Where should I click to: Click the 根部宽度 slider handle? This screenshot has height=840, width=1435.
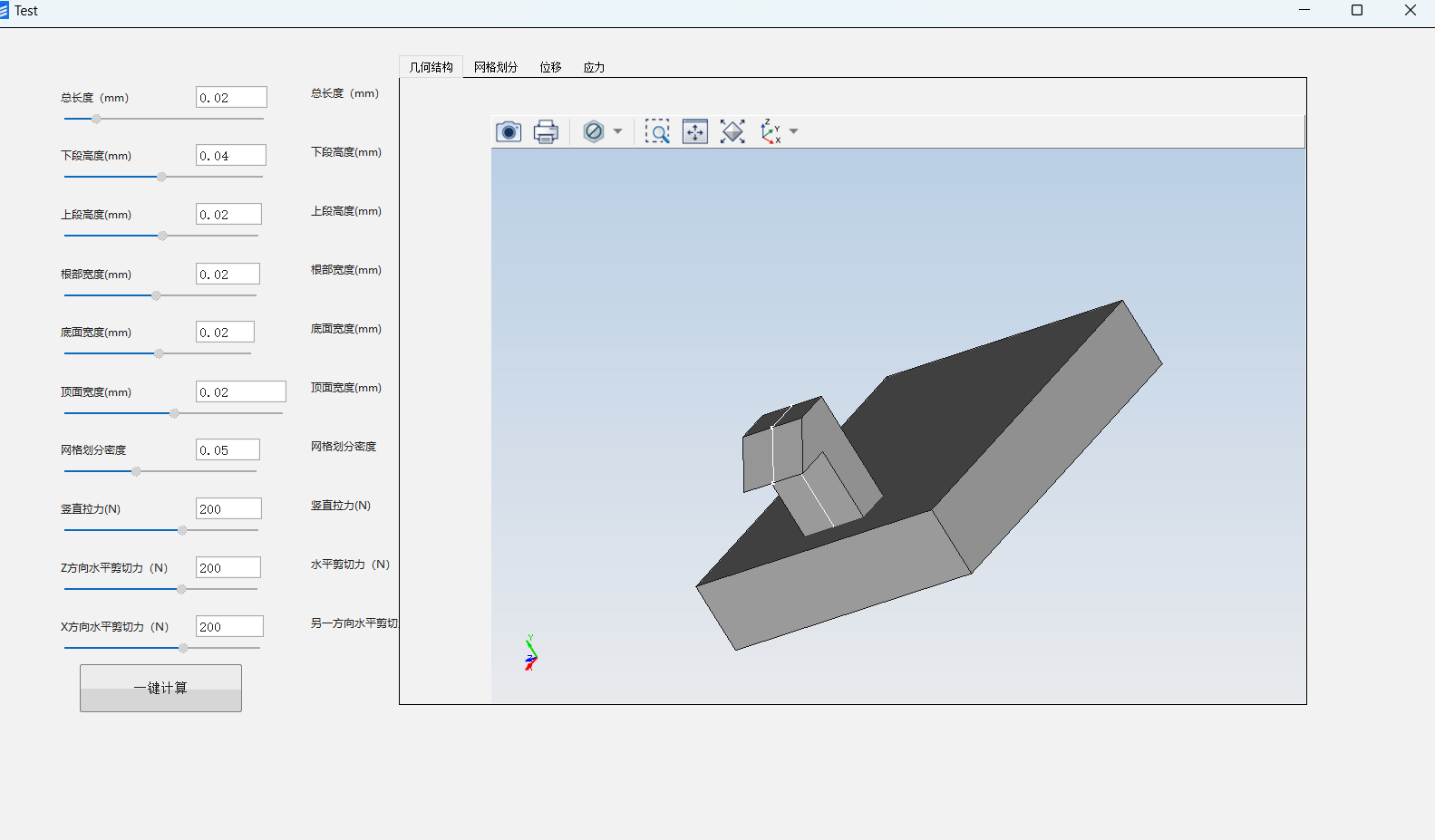156,295
